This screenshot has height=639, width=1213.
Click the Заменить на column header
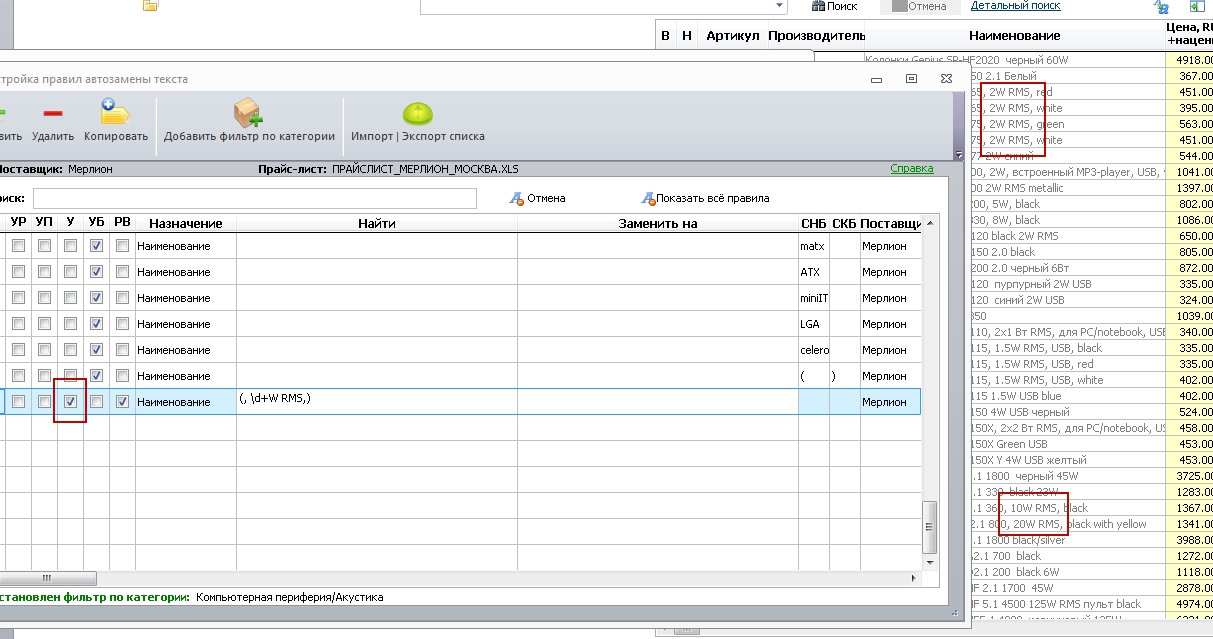(657, 223)
